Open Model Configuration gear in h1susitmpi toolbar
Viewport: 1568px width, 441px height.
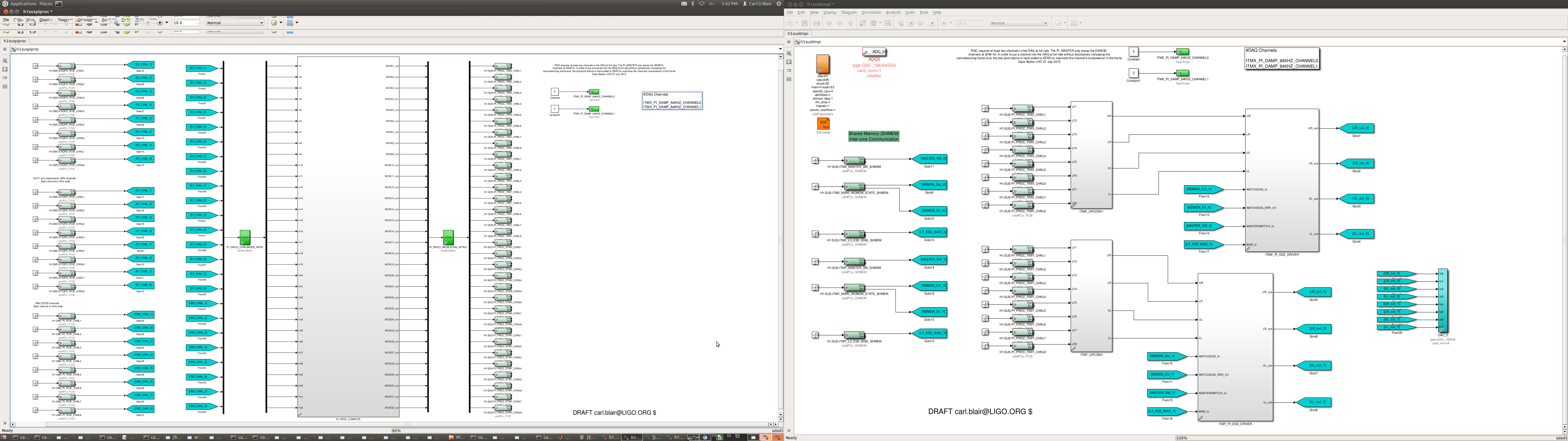click(x=873, y=23)
